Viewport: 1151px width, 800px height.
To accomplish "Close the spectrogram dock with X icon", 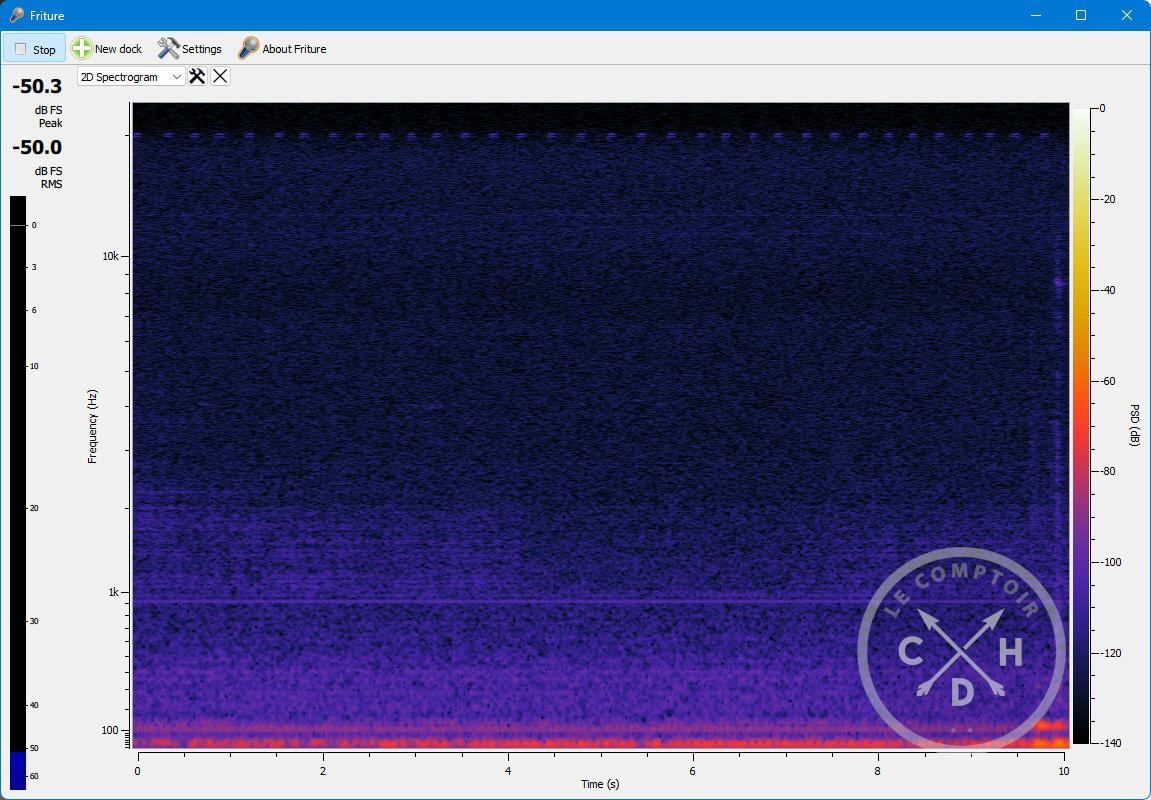I will click(220, 77).
